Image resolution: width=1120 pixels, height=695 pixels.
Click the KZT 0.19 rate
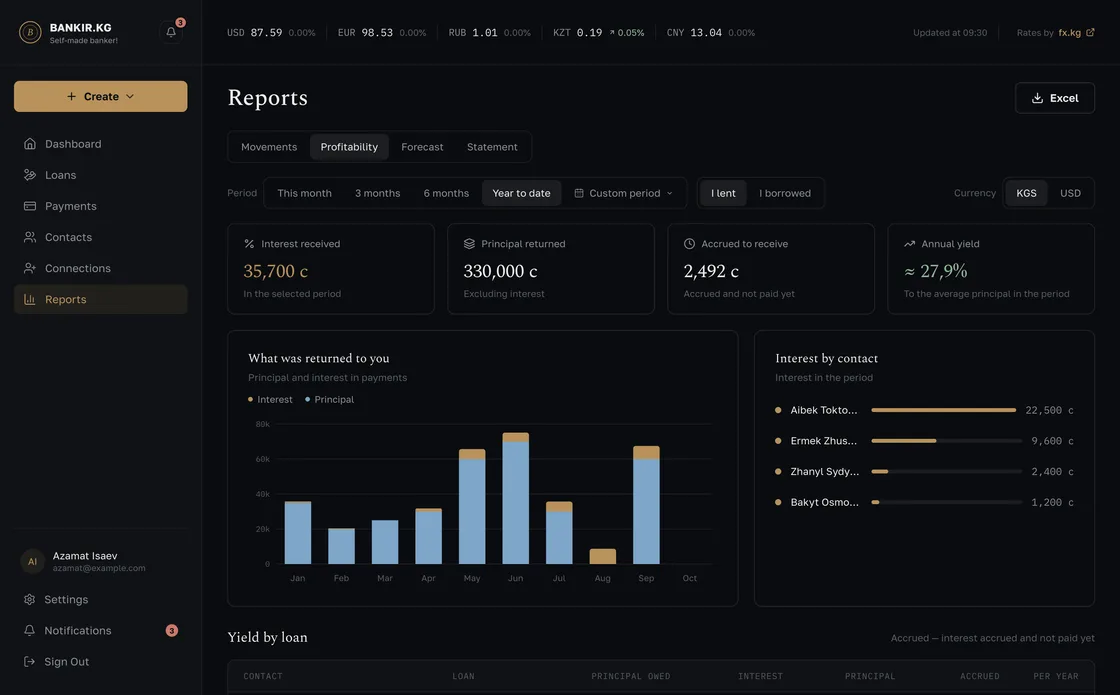click(599, 32)
